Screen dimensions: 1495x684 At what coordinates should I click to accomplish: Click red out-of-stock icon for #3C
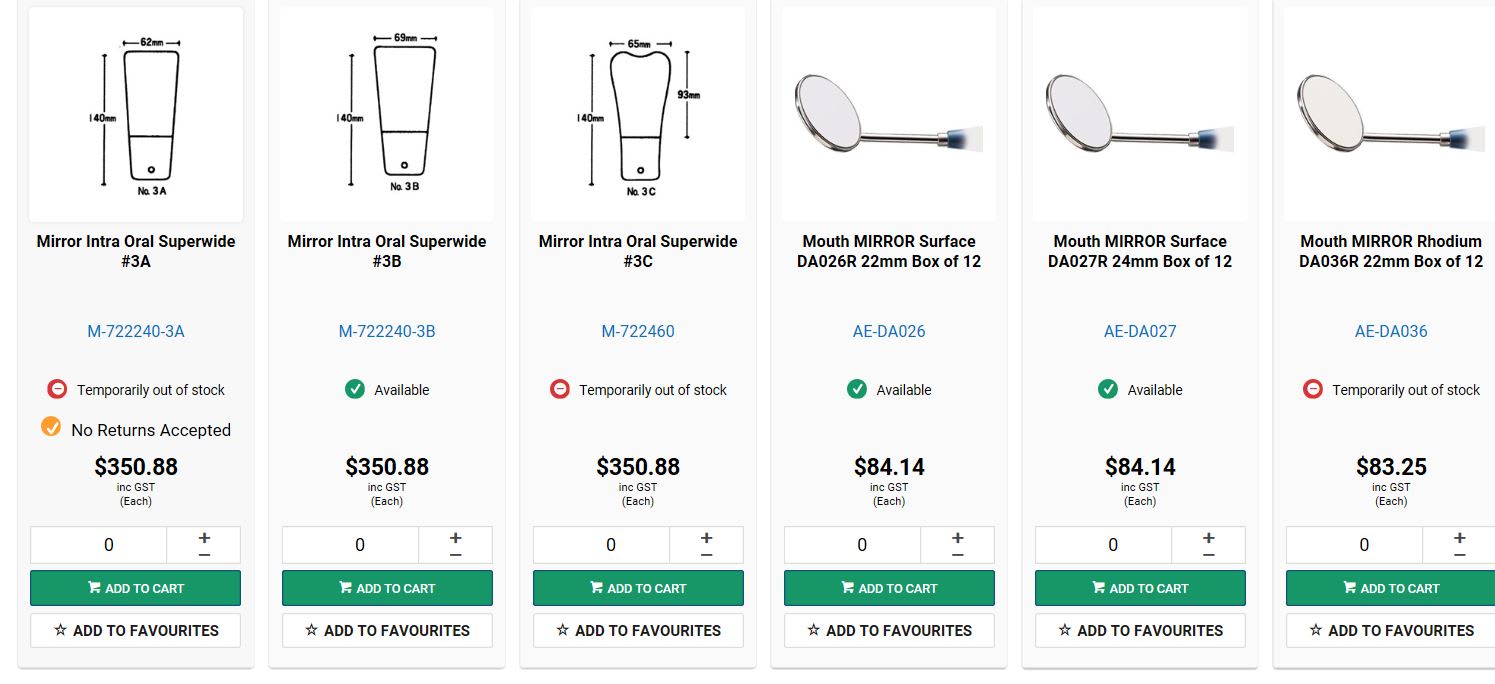coord(560,389)
